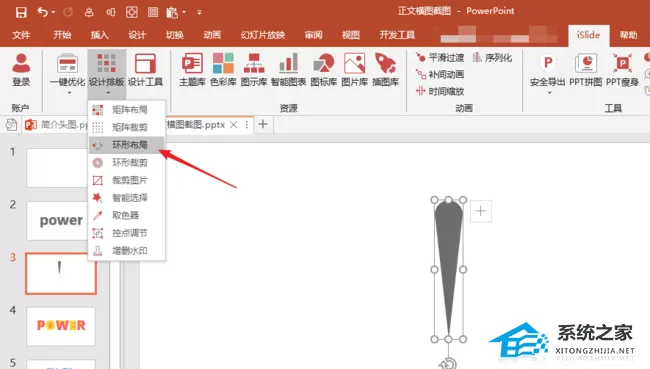Image resolution: width=650 pixels, height=369 pixels.
Task: Open the 图标库 icon library
Action: pyautogui.click(x=324, y=64)
